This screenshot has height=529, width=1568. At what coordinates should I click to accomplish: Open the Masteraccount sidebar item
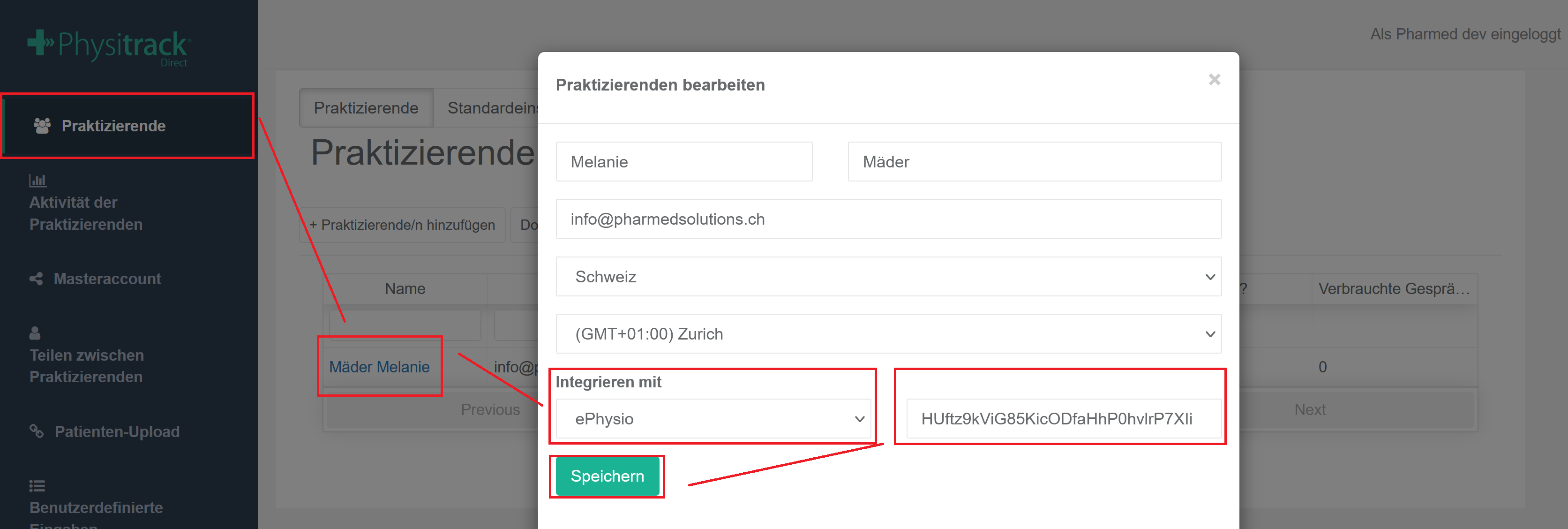pos(96,279)
